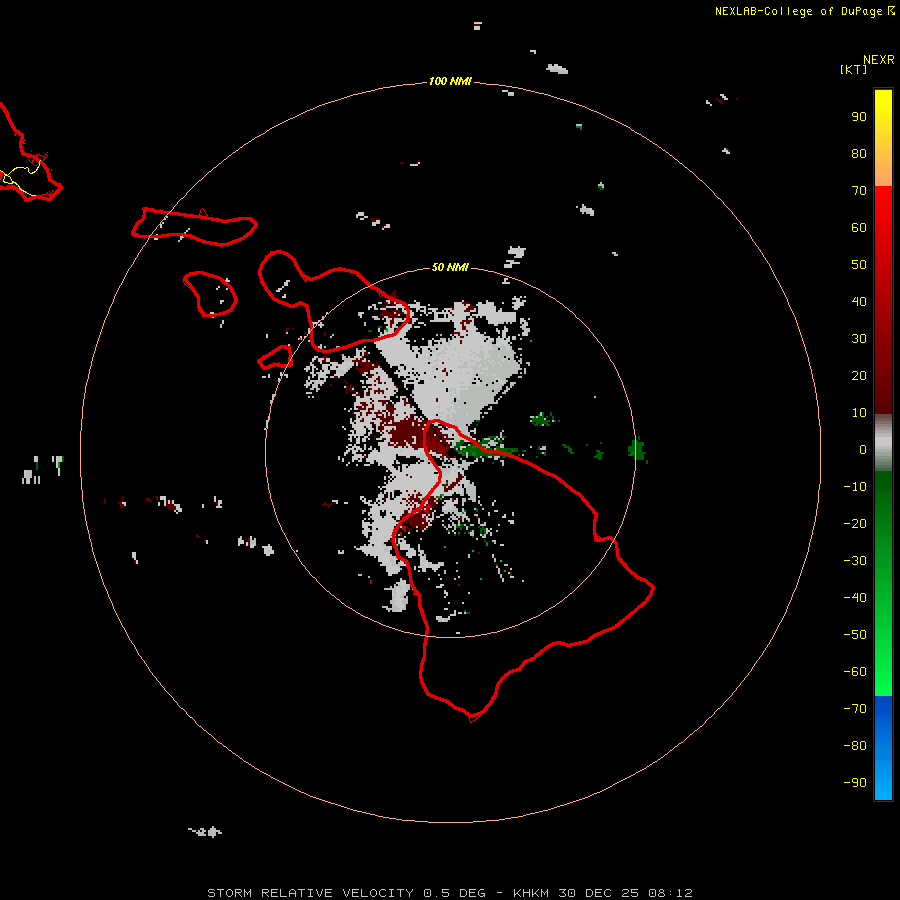Click the 40 value on velocity scale
The image size is (900, 900).
point(859,302)
